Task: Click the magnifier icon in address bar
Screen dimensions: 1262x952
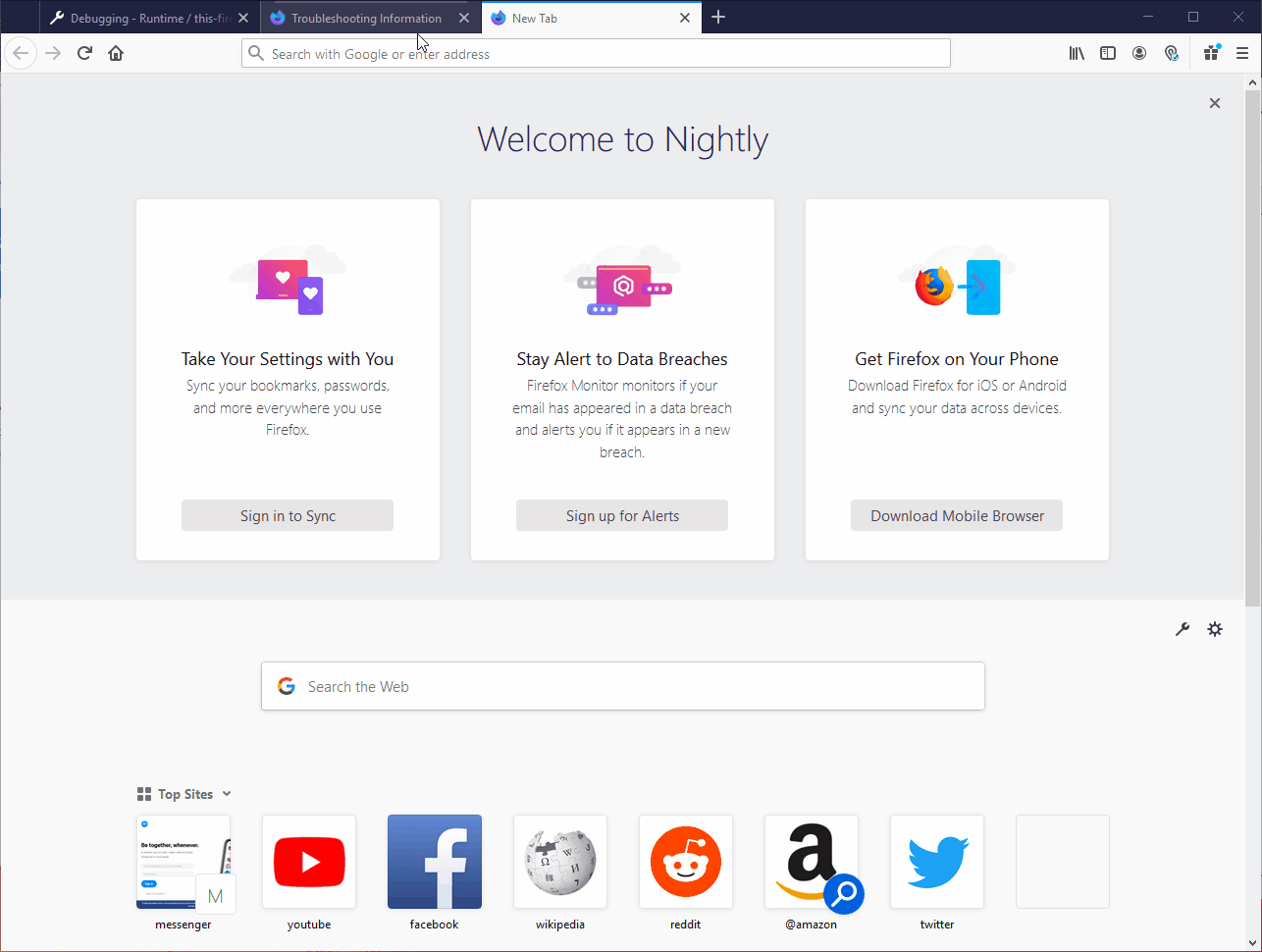Action: 256,53
